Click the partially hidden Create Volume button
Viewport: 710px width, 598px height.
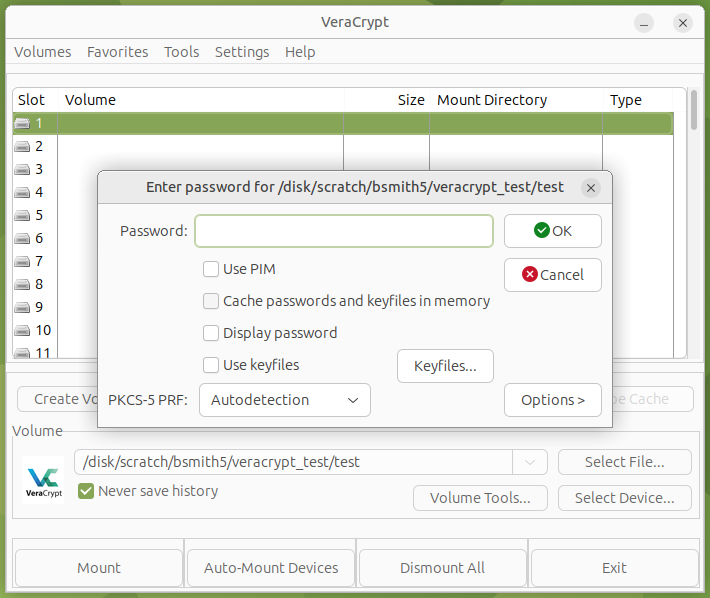tap(58, 399)
